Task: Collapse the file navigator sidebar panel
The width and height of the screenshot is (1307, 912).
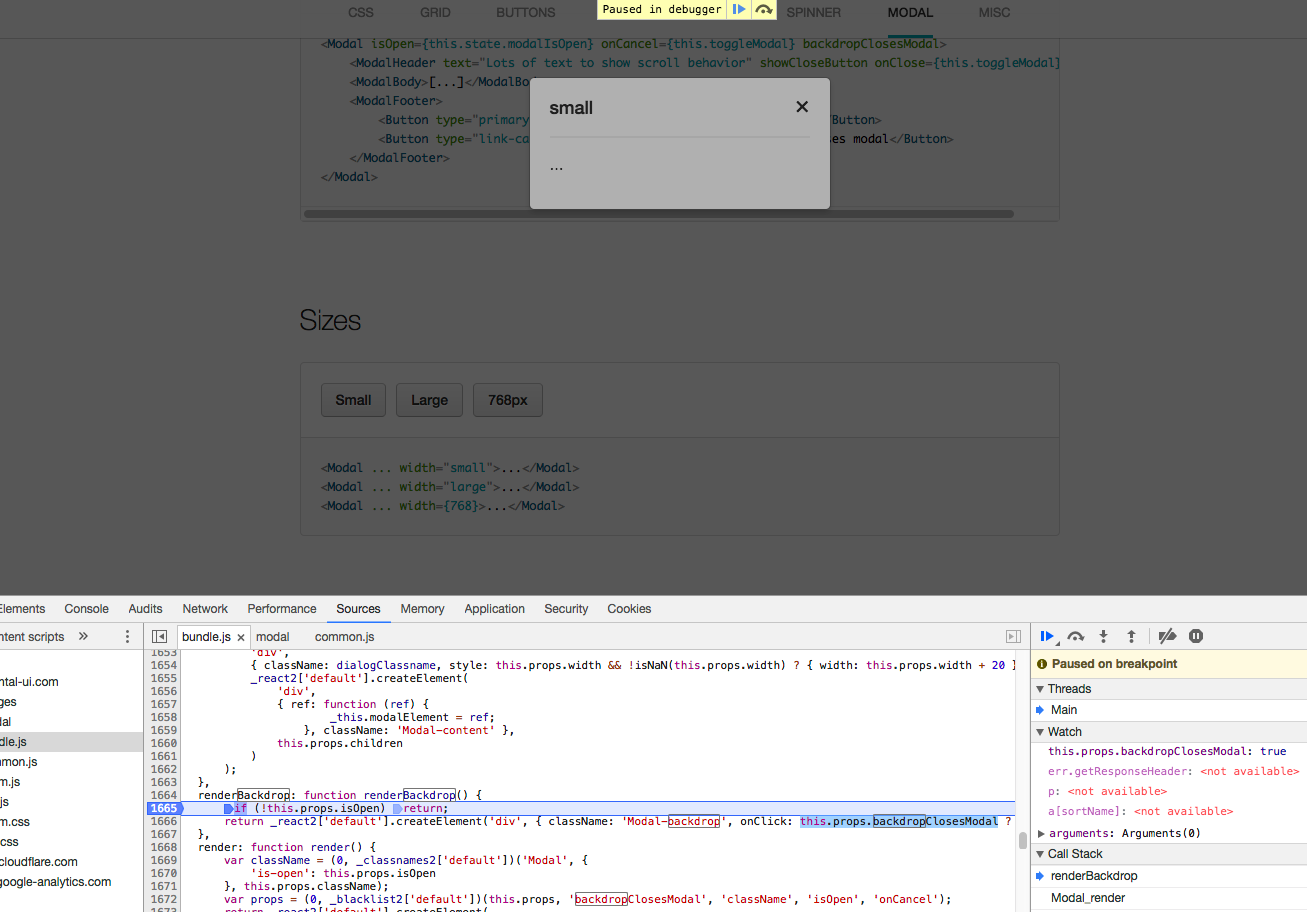Action: pyautogui.click(x=159, y=636)
